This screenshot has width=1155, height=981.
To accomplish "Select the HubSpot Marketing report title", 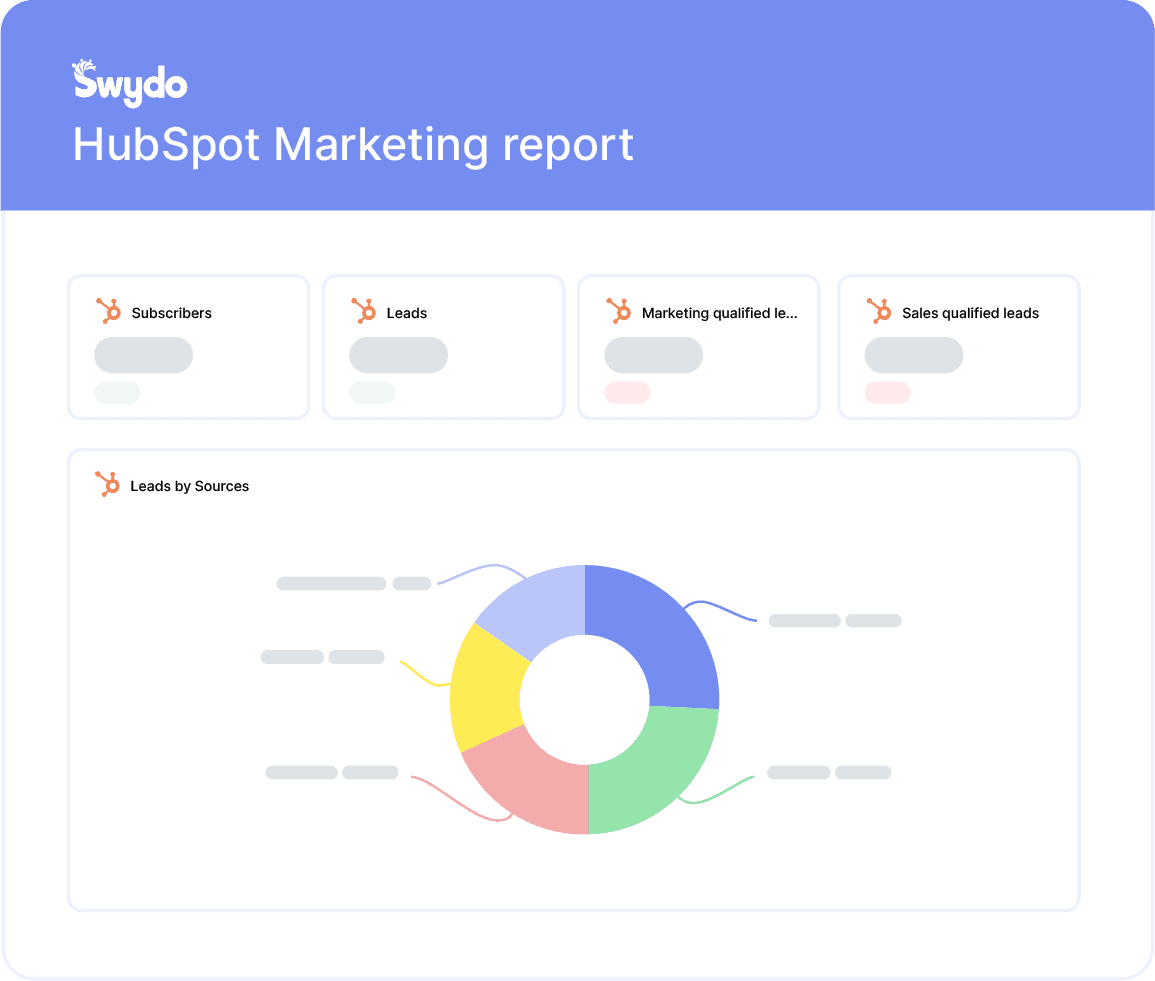I will [x=353, y=144].
